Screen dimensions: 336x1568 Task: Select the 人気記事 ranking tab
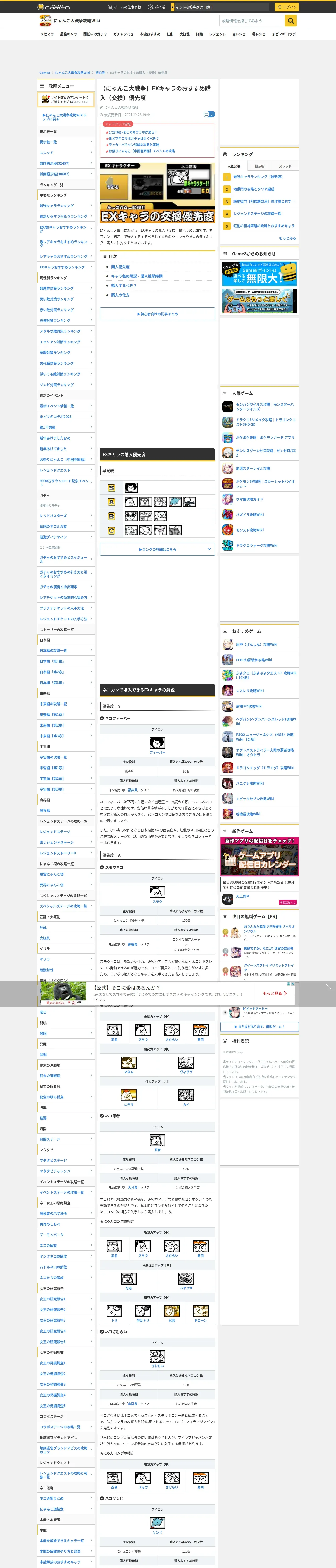tap(234, 166)
